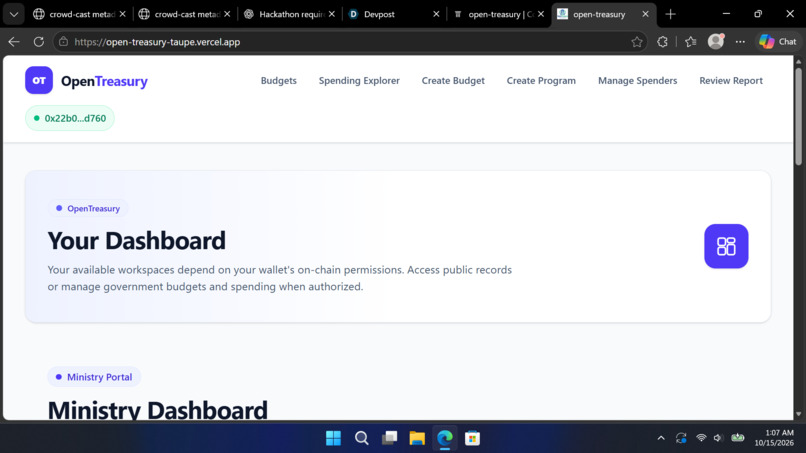Go to Create Budget
Image resolution: width=806 pixels, height=453 pixels.
click(x=453, y=81)
